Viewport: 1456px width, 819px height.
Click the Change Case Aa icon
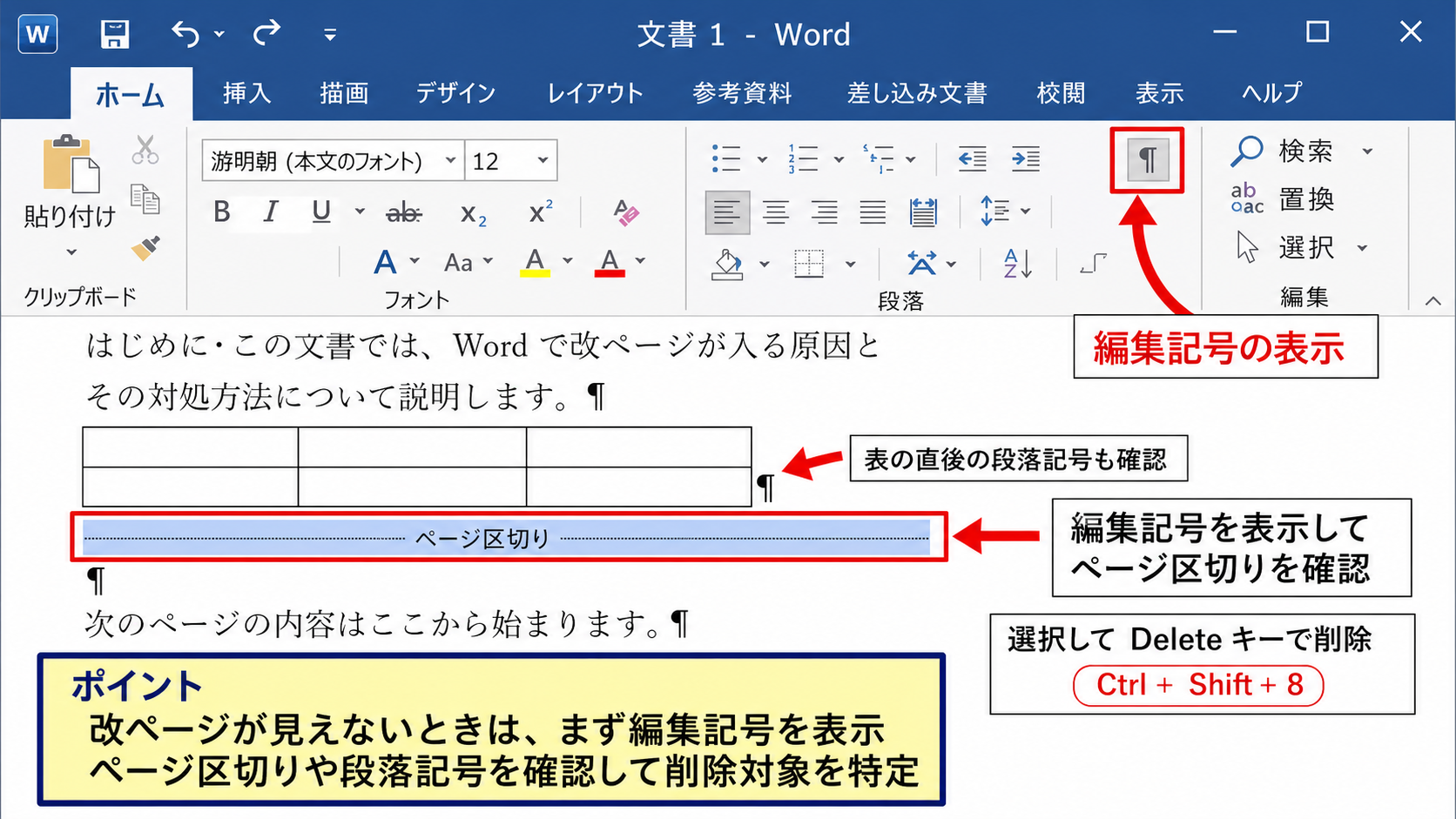click(458, 262)
